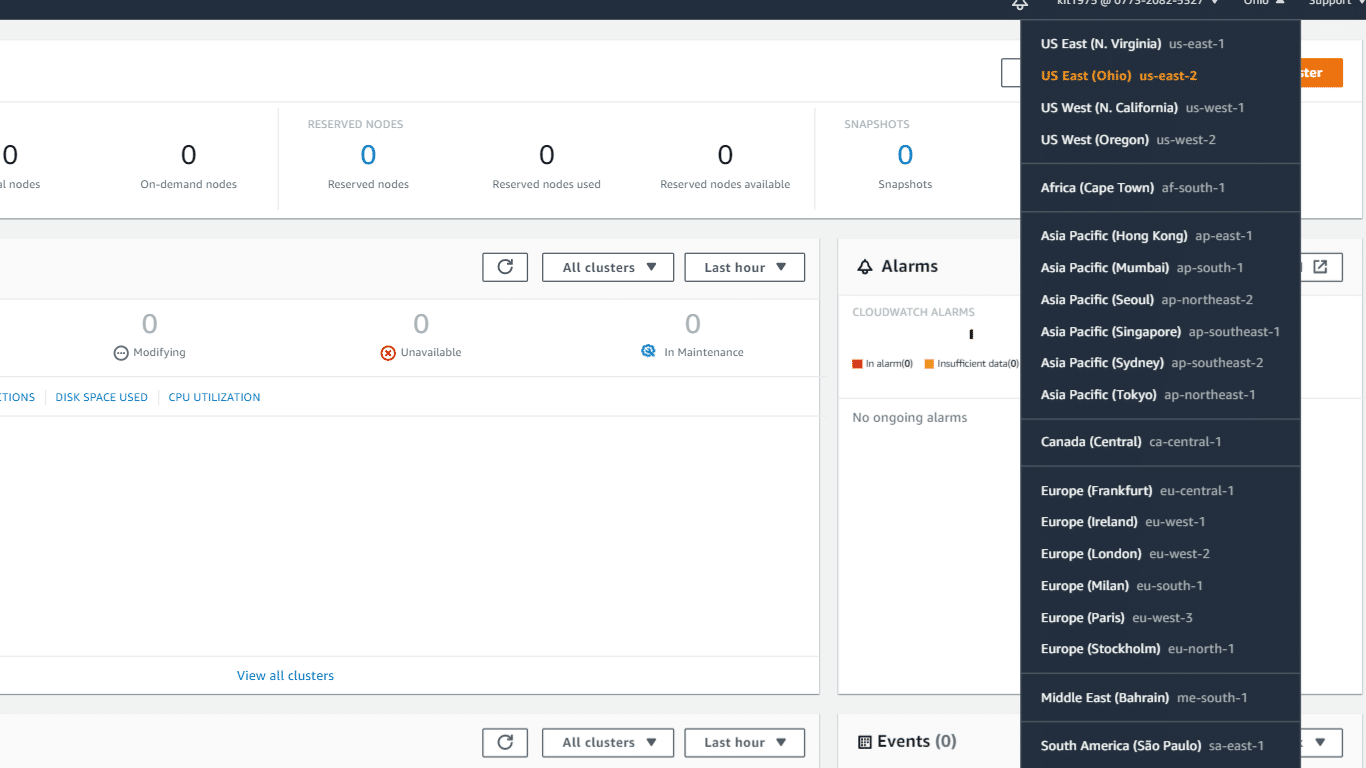Click the Snapshots count

point(905,154)
